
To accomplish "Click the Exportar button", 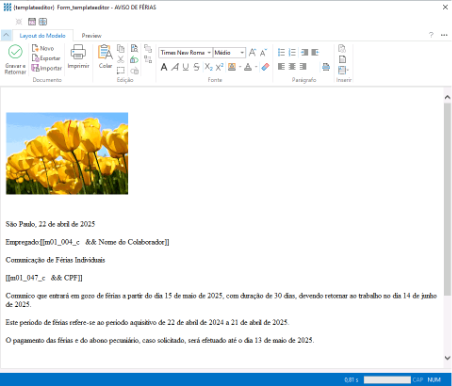I will click(x=46, y=58).
